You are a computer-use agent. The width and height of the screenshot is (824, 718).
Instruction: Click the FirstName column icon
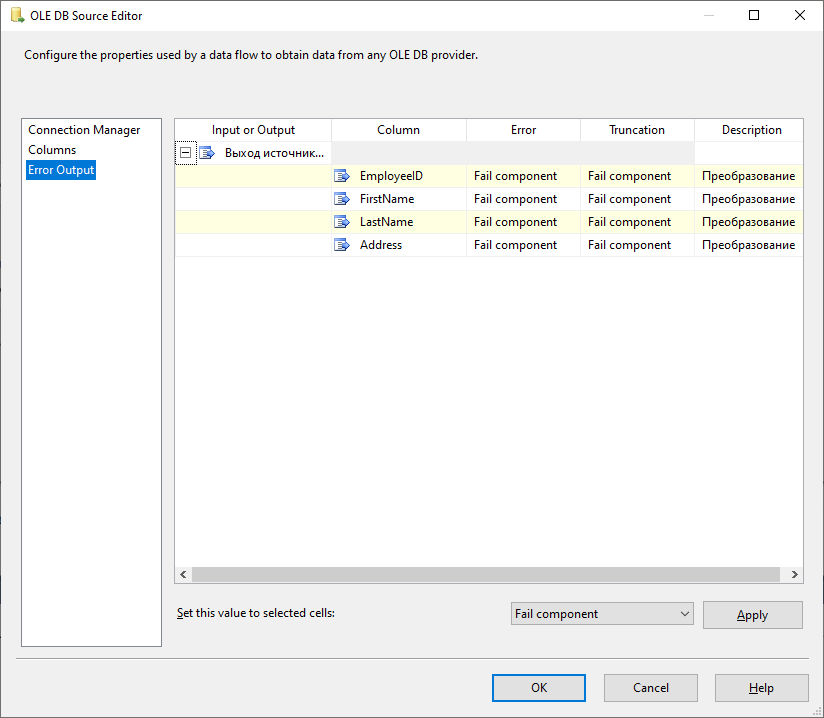[x=341, y=199]
